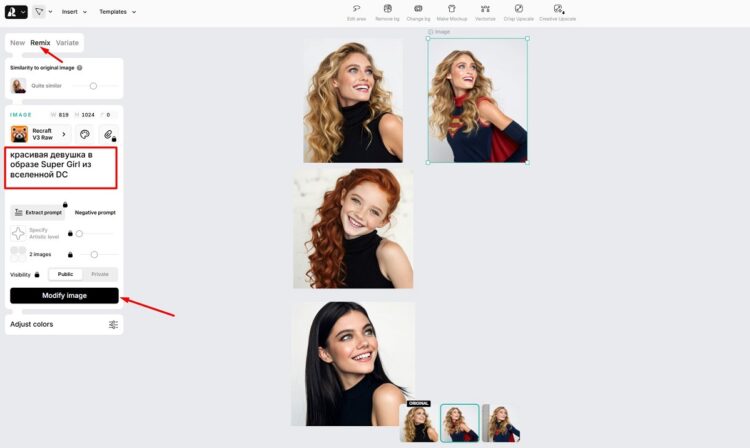750x448 pixels.
Task: Choose the Edit area tool
Action: tap(356, 13)
